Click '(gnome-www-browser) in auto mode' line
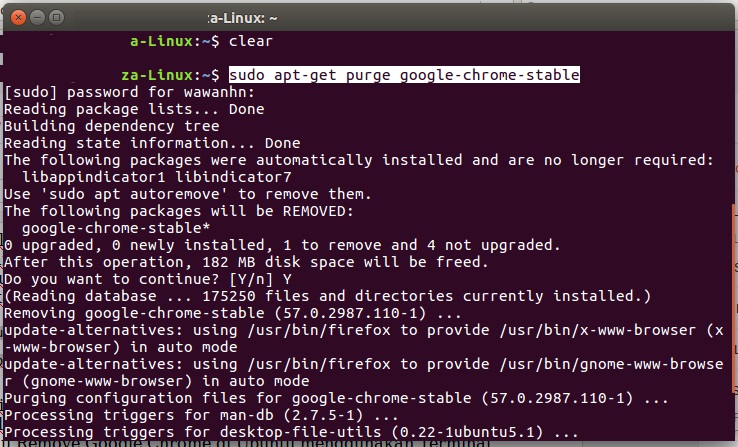 coord(157,381)
